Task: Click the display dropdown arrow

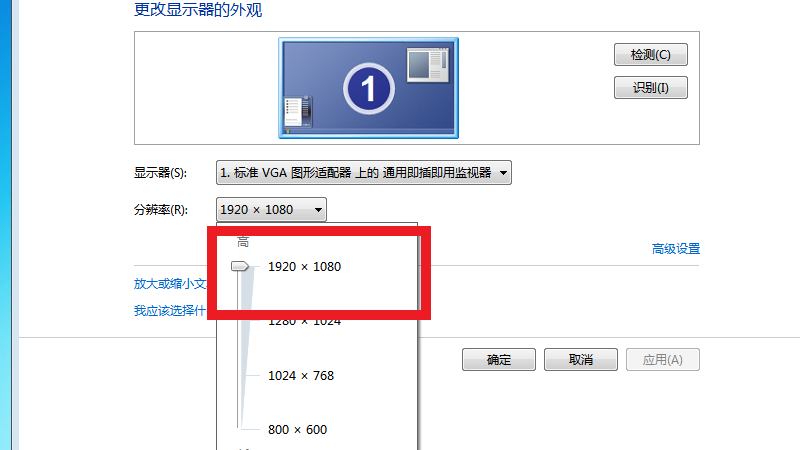Action: pos(503,173)
